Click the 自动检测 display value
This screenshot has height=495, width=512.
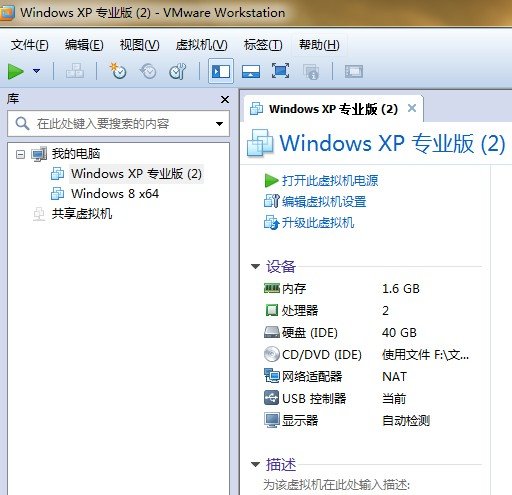click(406, 421)
